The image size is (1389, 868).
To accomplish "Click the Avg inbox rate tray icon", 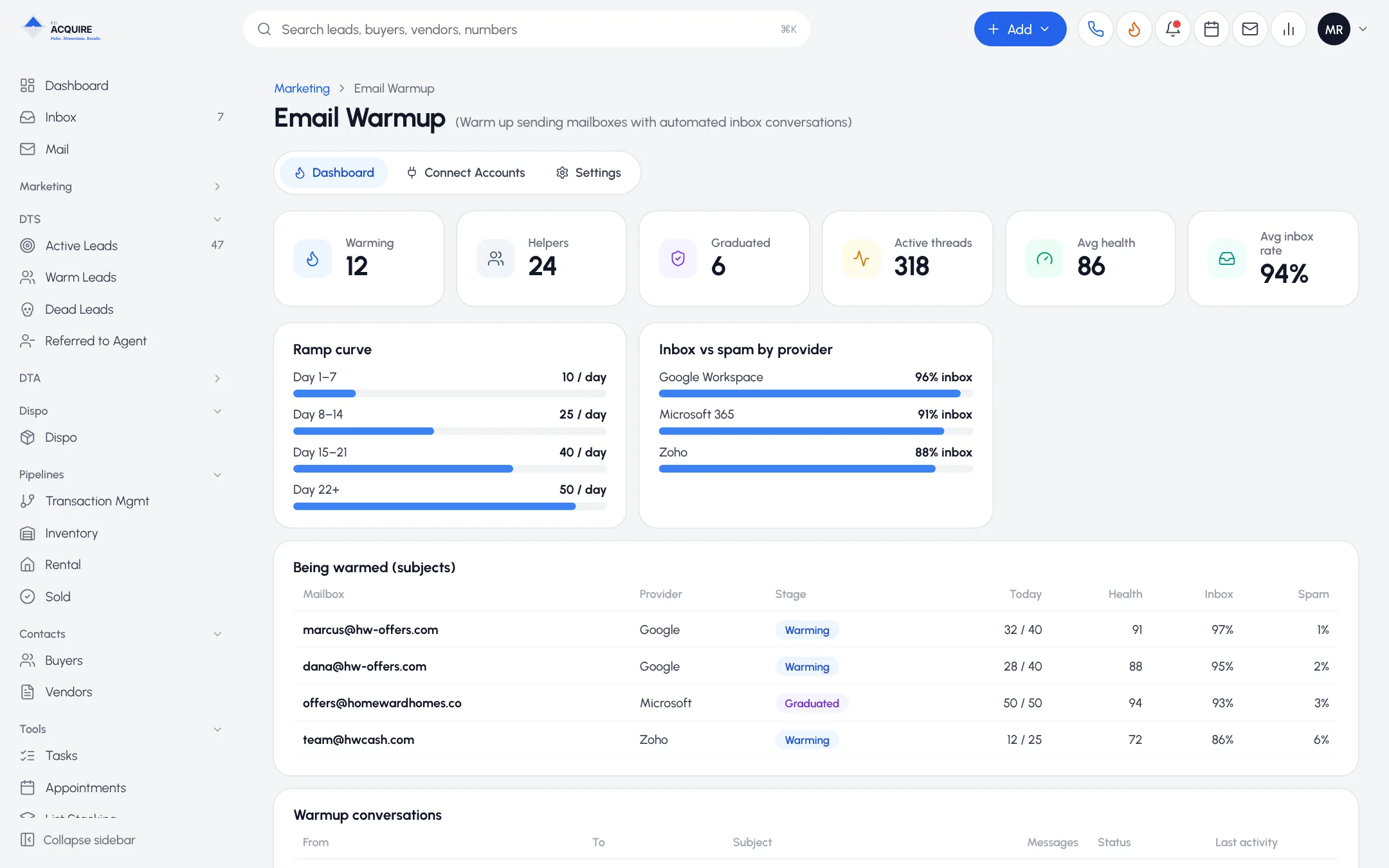I will 1227,258.
